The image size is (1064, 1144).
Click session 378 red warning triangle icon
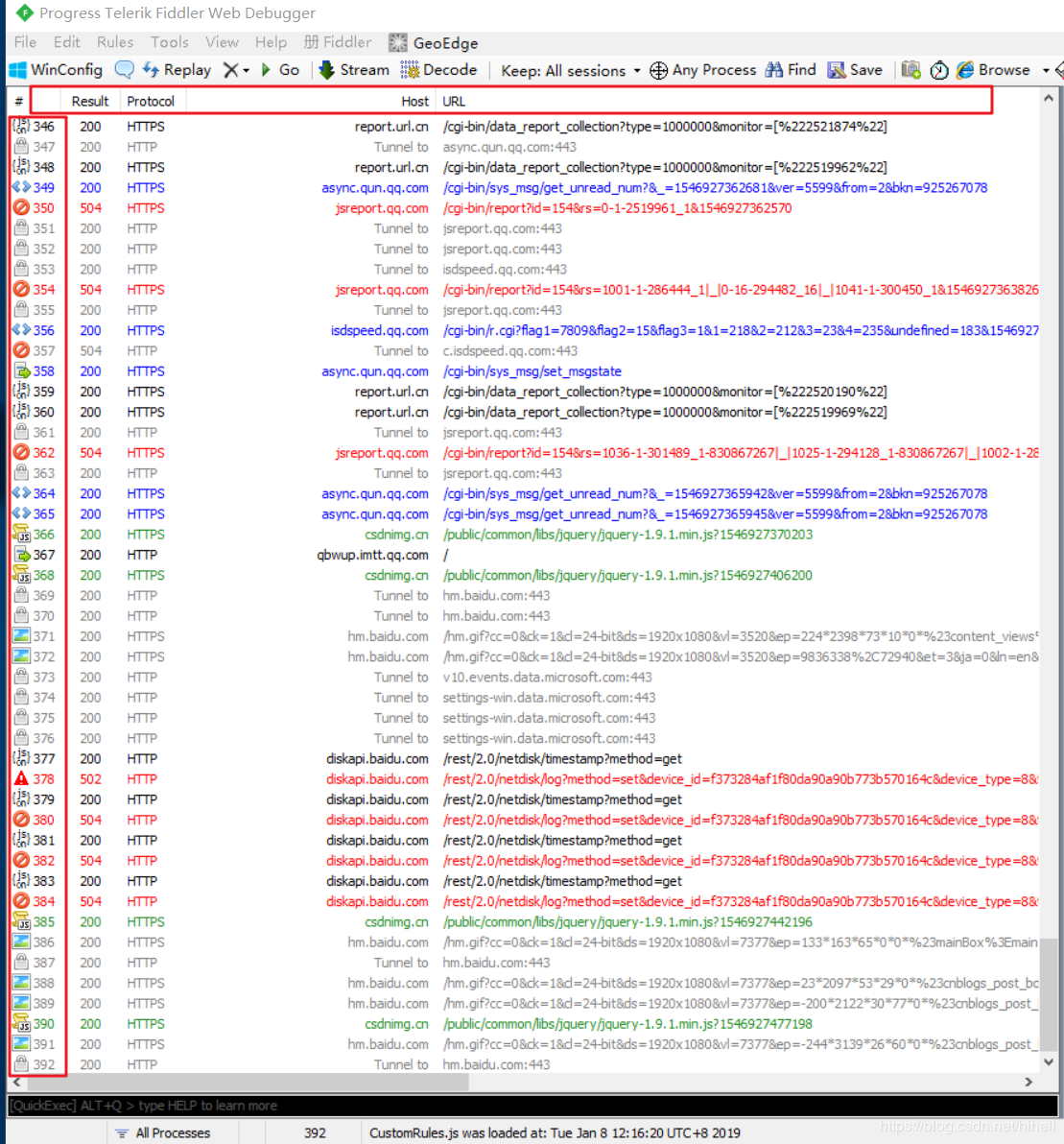(x=21, y=779)
